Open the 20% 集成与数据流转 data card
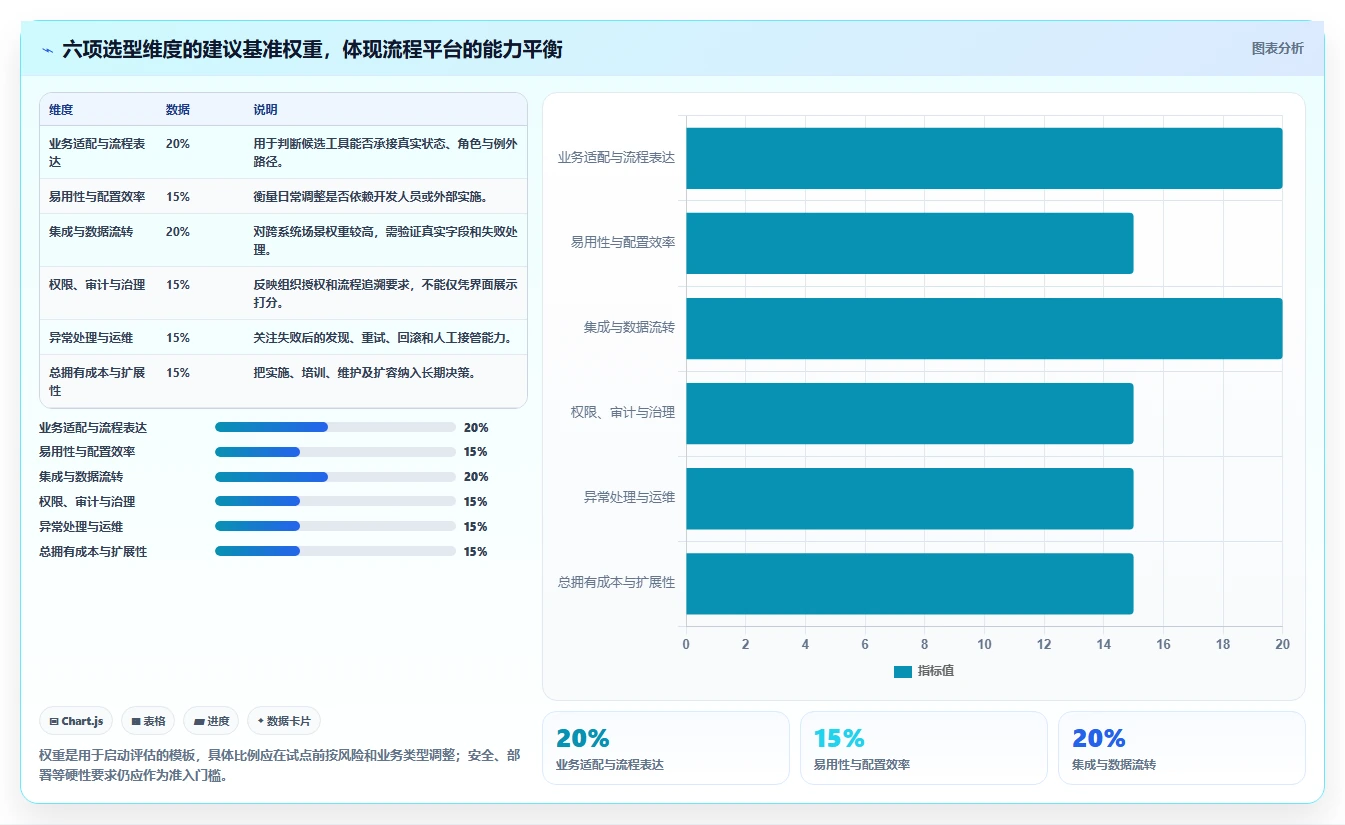This screenshot has width=1345, height=825. [x=1182, y=748]
